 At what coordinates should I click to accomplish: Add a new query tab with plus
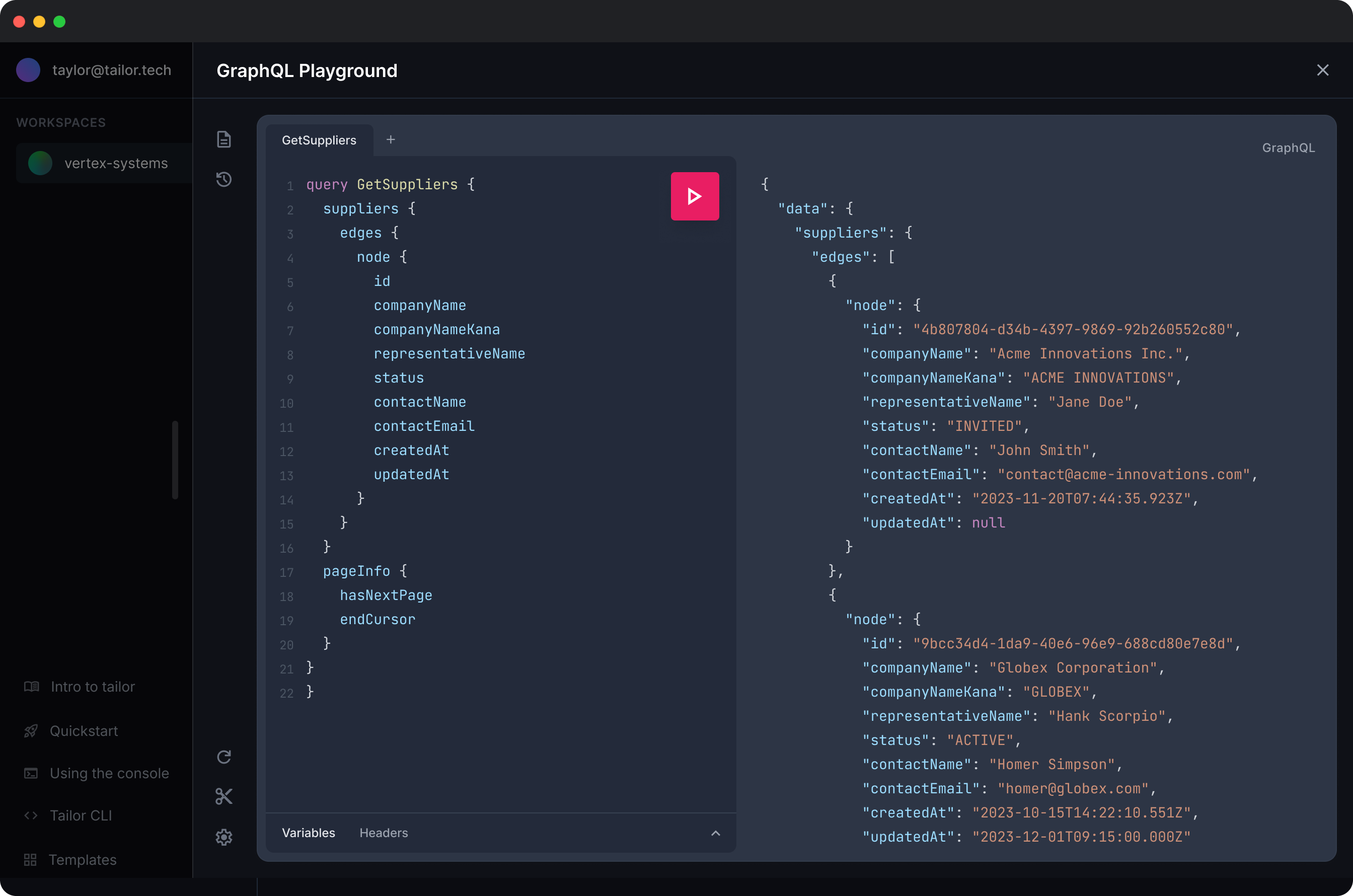click(391, 139)
